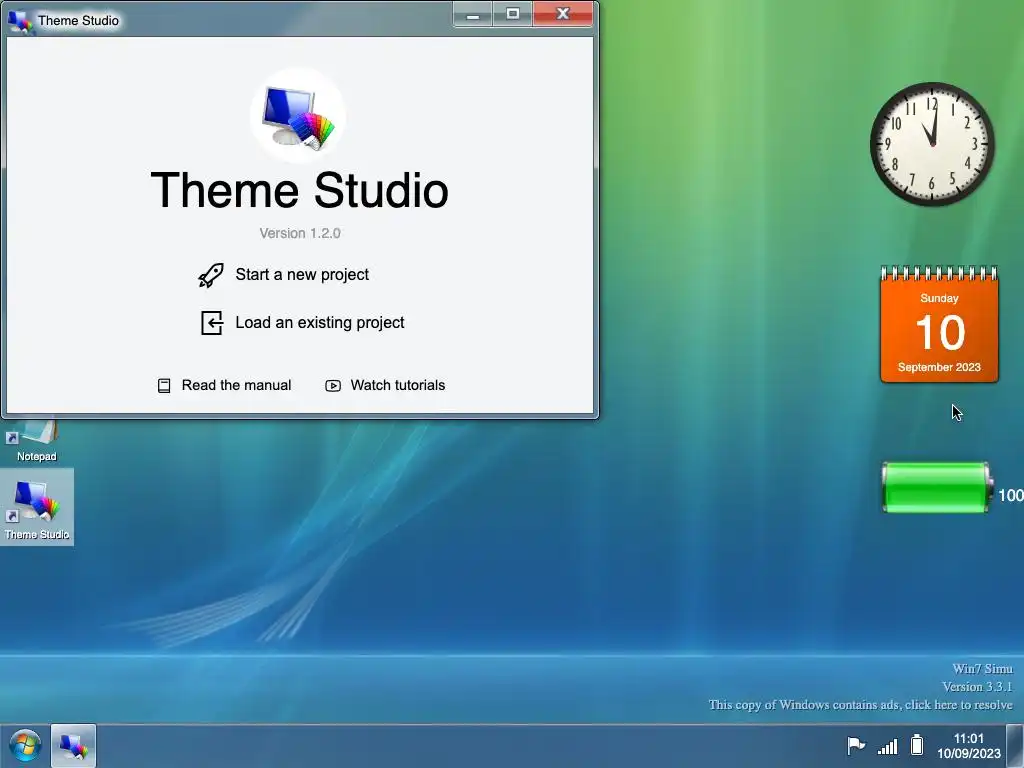
Task: Open Read the manual link
Action: (x=236, y=385)
